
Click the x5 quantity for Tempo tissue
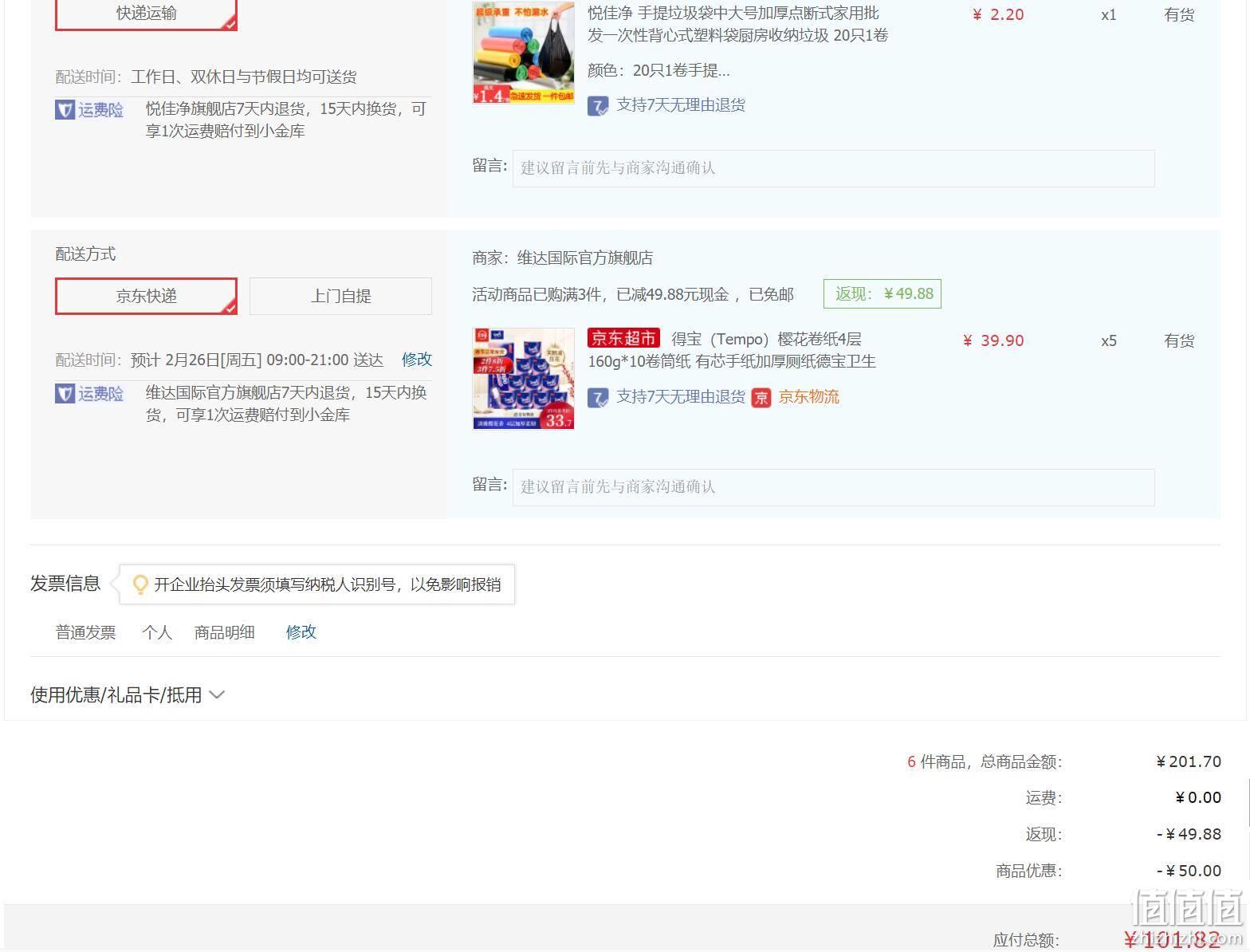tap(1109, 341)
